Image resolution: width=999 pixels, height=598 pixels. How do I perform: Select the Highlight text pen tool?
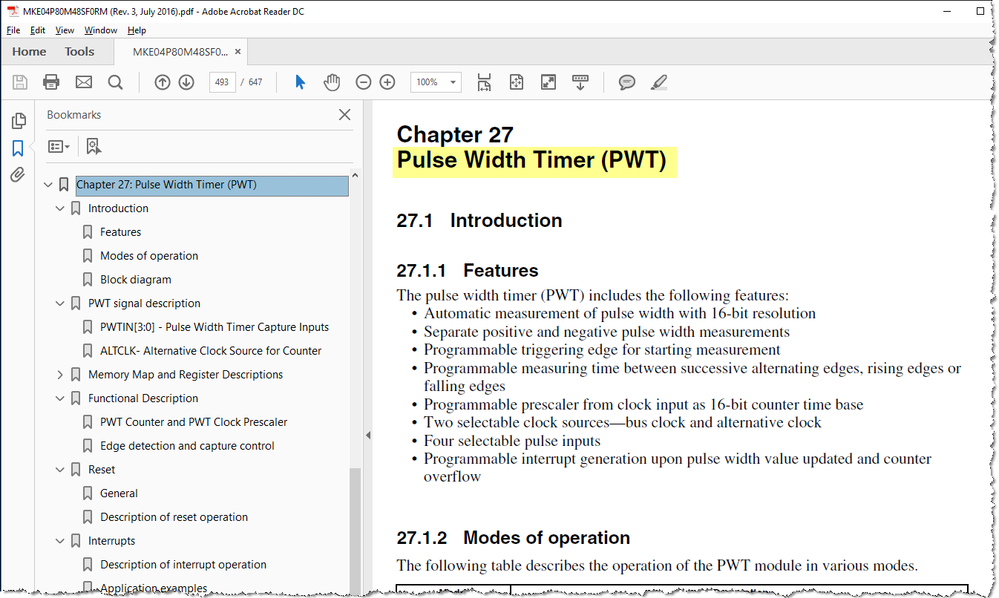pyautogui.click(x=659, y=82)
